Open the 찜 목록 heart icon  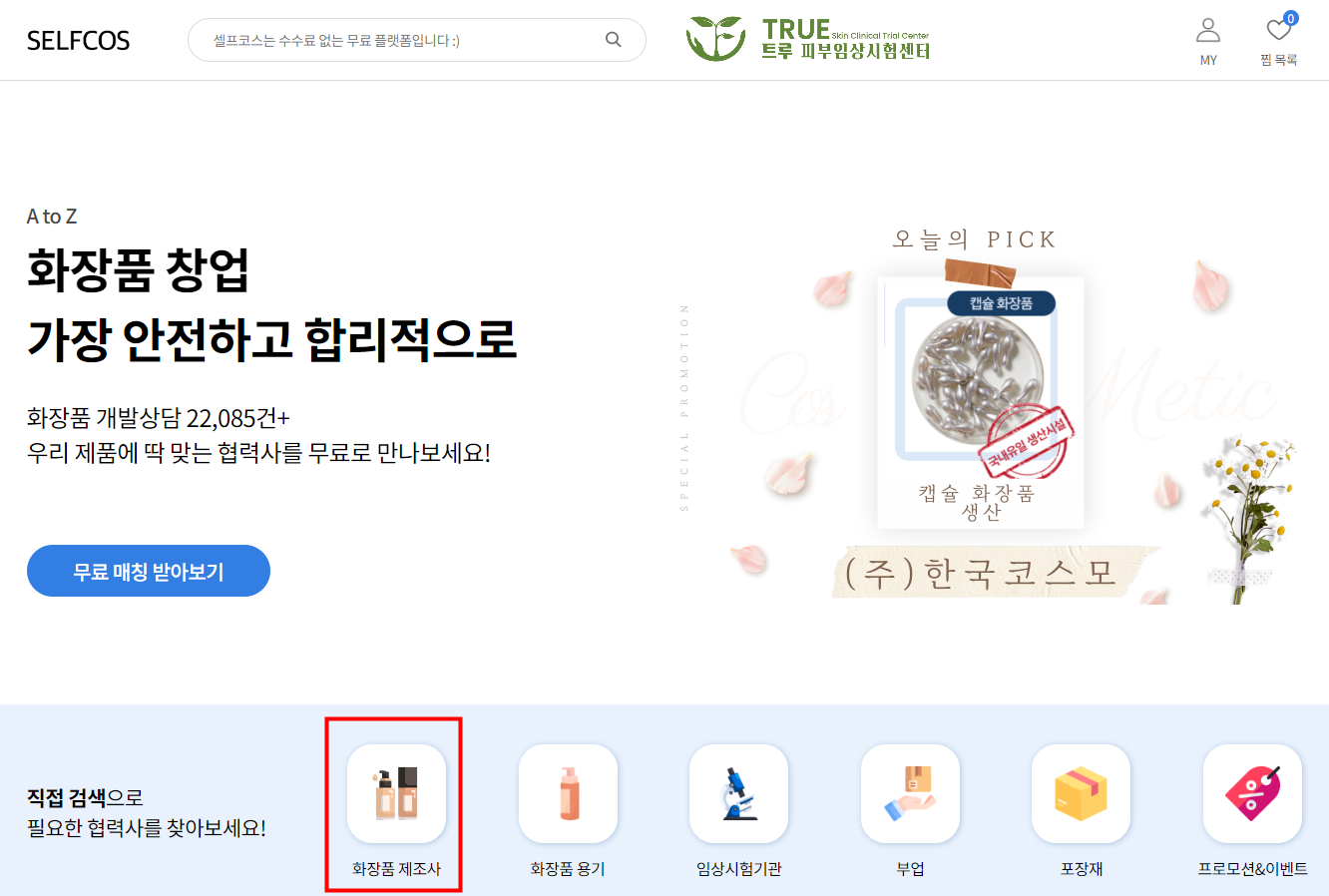[1278, 30]
